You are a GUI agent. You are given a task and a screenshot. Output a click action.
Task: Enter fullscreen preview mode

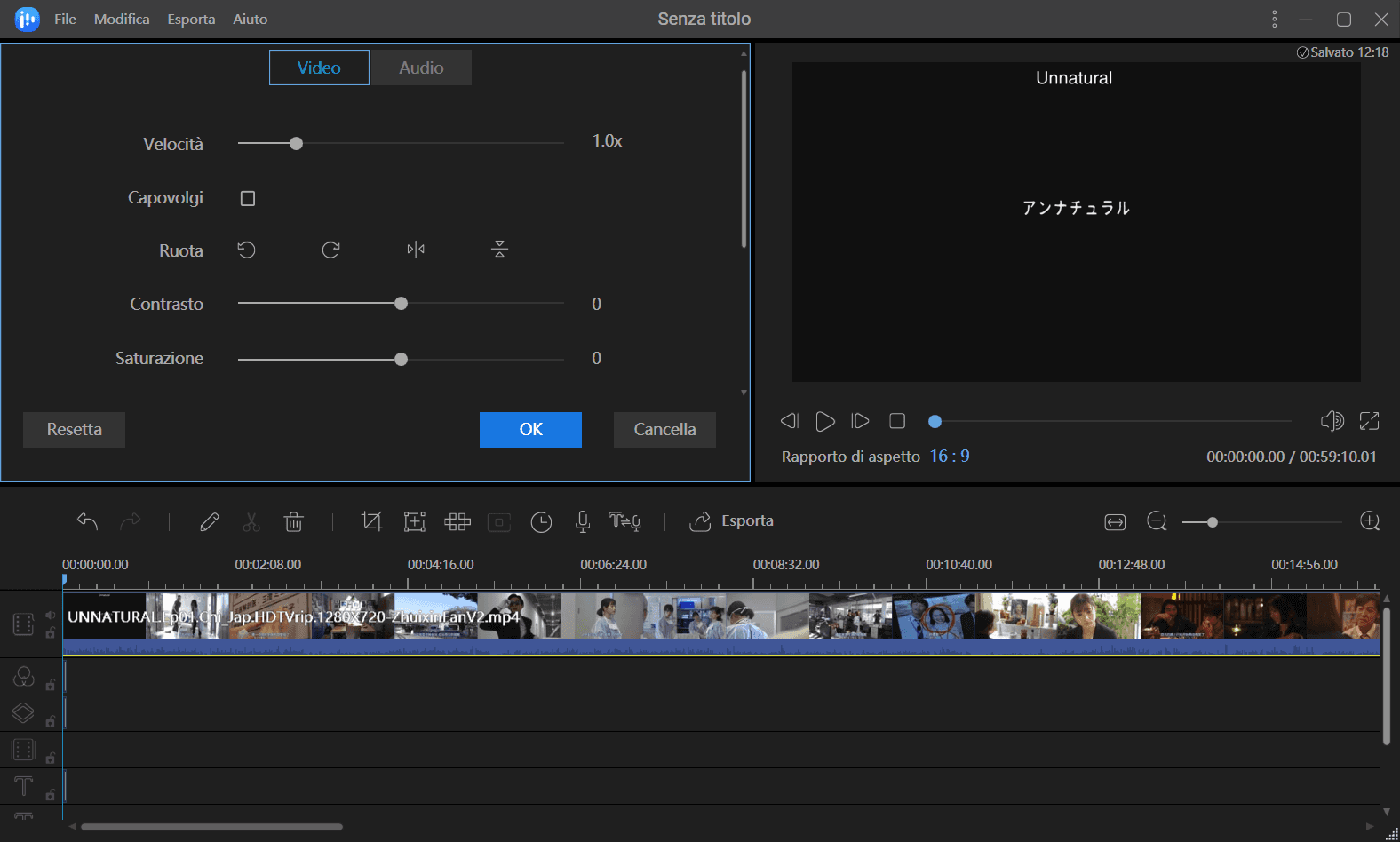[x=1370, y=421]
